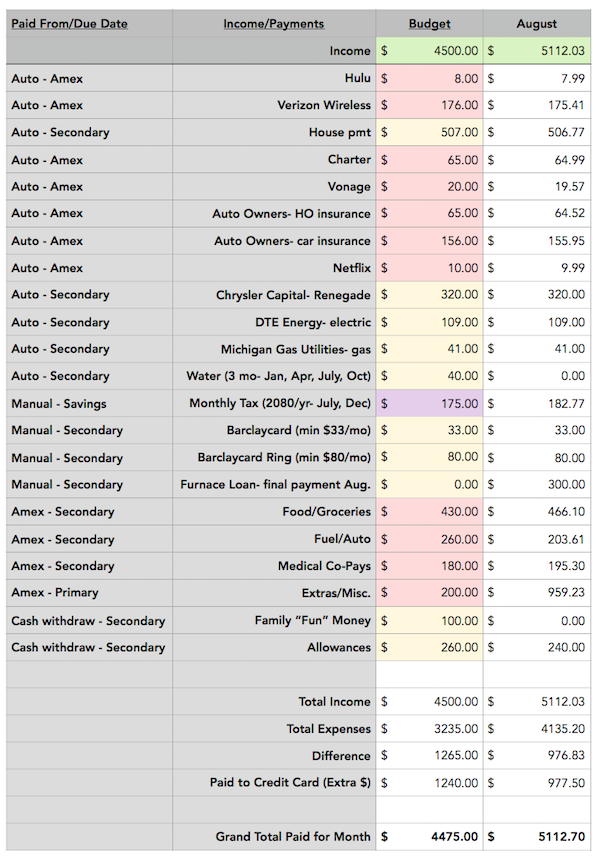Select the Paid From/Due Date header cell
Screen dimensions: 600x860
pos(89,24)
